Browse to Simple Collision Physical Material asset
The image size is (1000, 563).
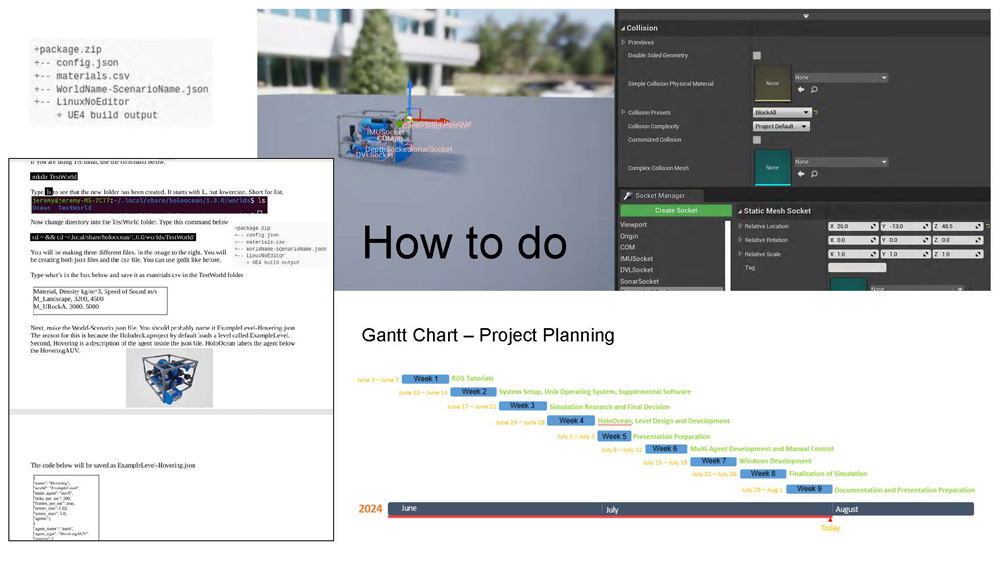pos(814,90)
